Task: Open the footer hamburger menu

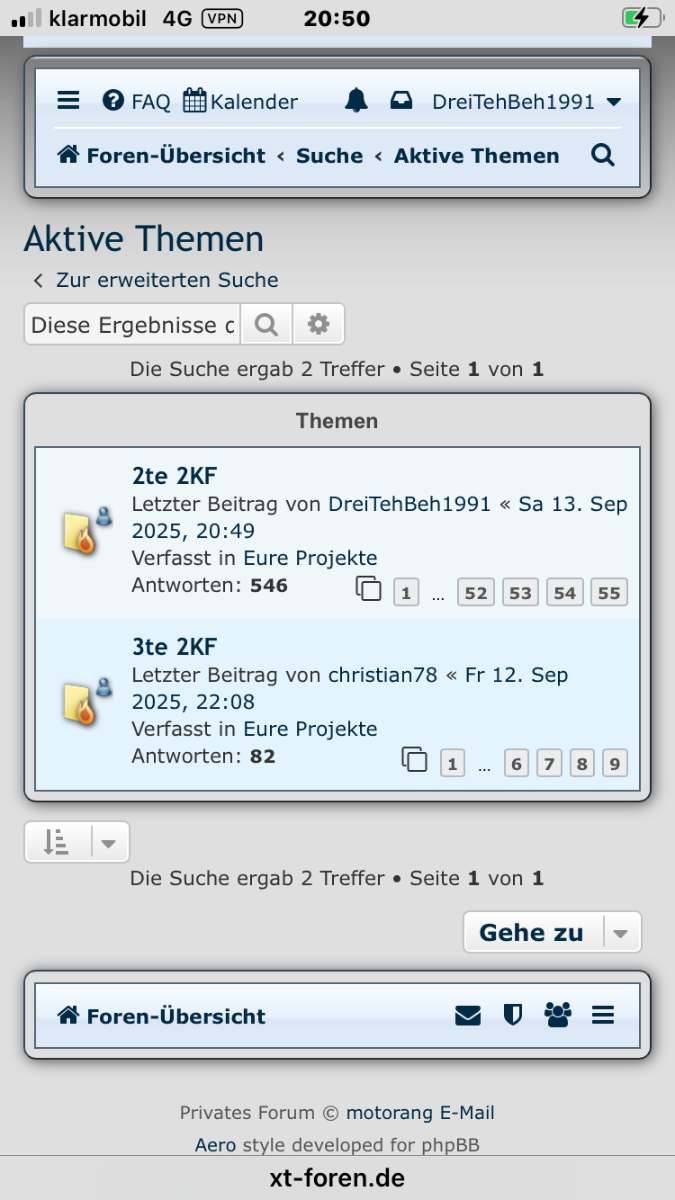Action: click(x=602, y=1016)
